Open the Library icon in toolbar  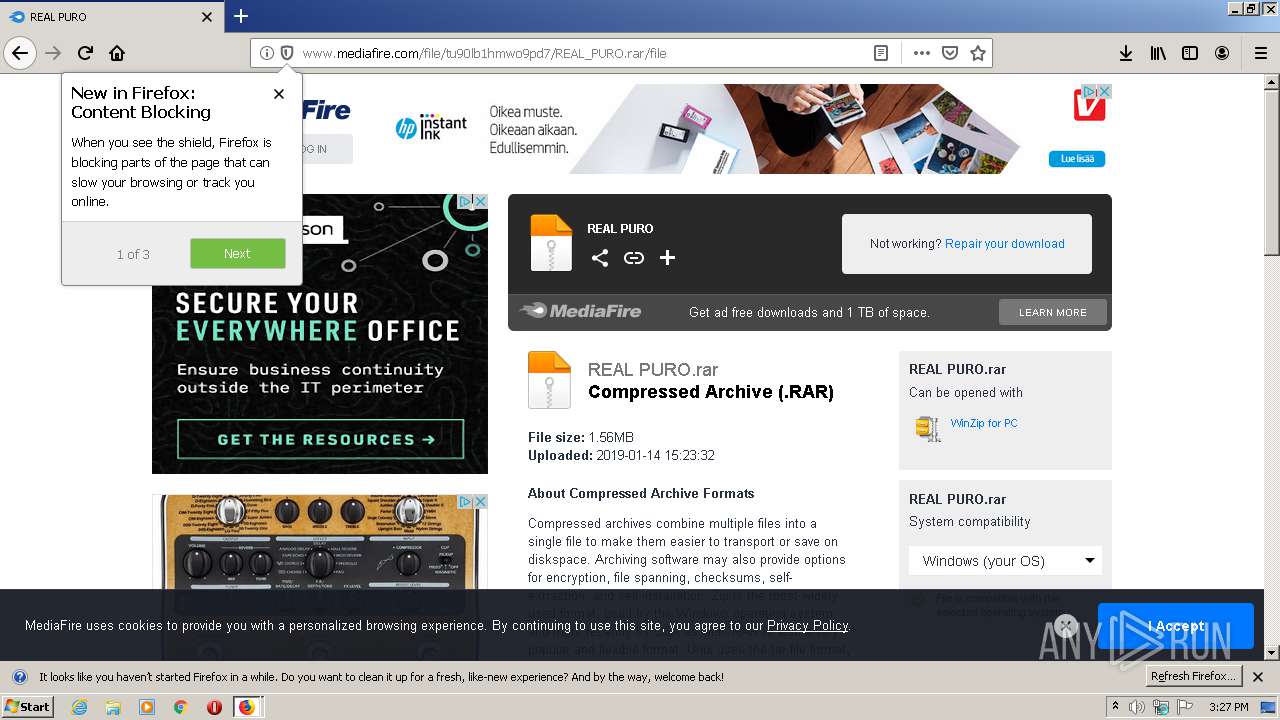tap(1158, 53)
